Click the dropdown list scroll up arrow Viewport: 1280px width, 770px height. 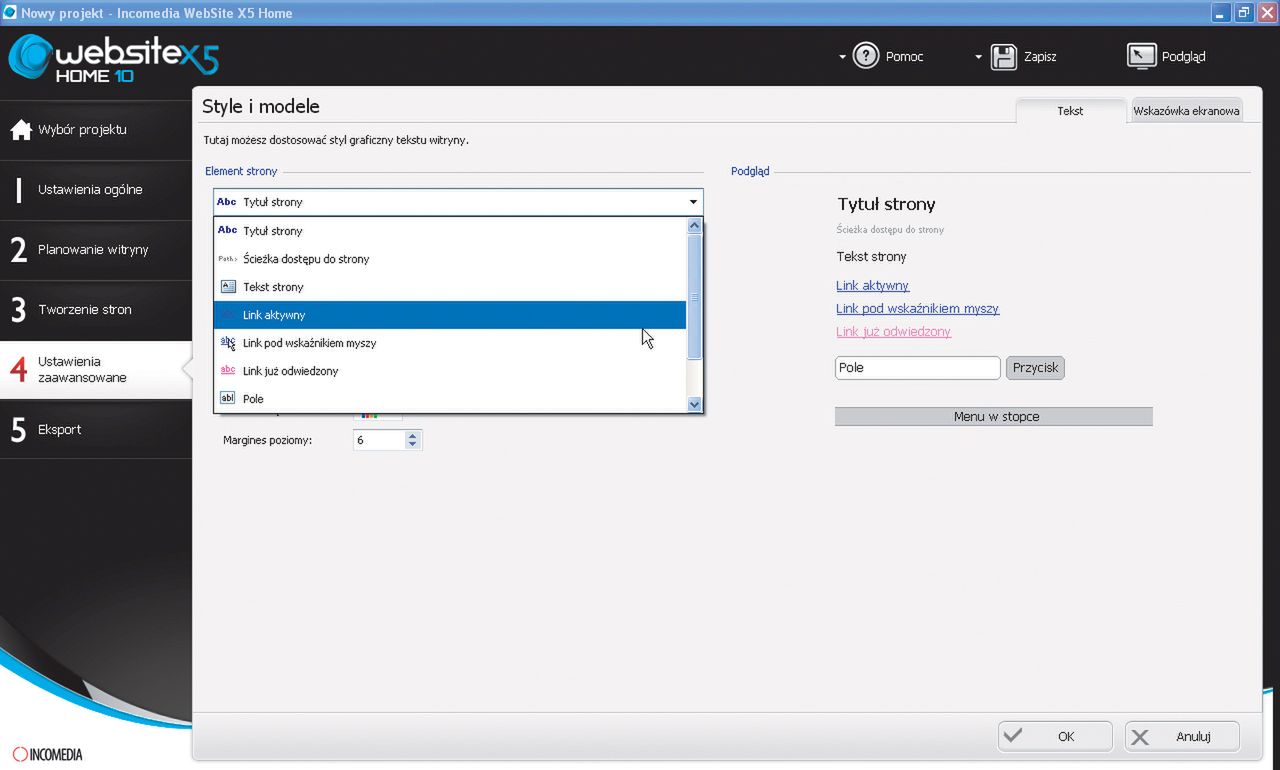pyautogui.click(x=695, y=226)
